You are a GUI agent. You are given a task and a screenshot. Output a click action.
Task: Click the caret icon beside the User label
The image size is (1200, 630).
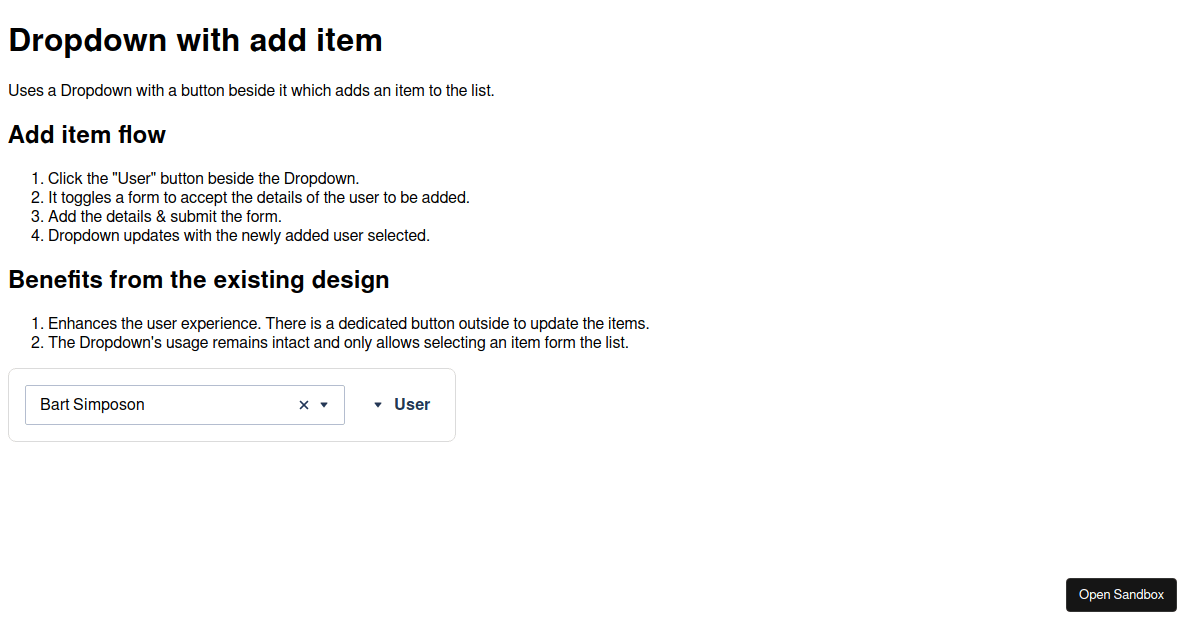377,404
